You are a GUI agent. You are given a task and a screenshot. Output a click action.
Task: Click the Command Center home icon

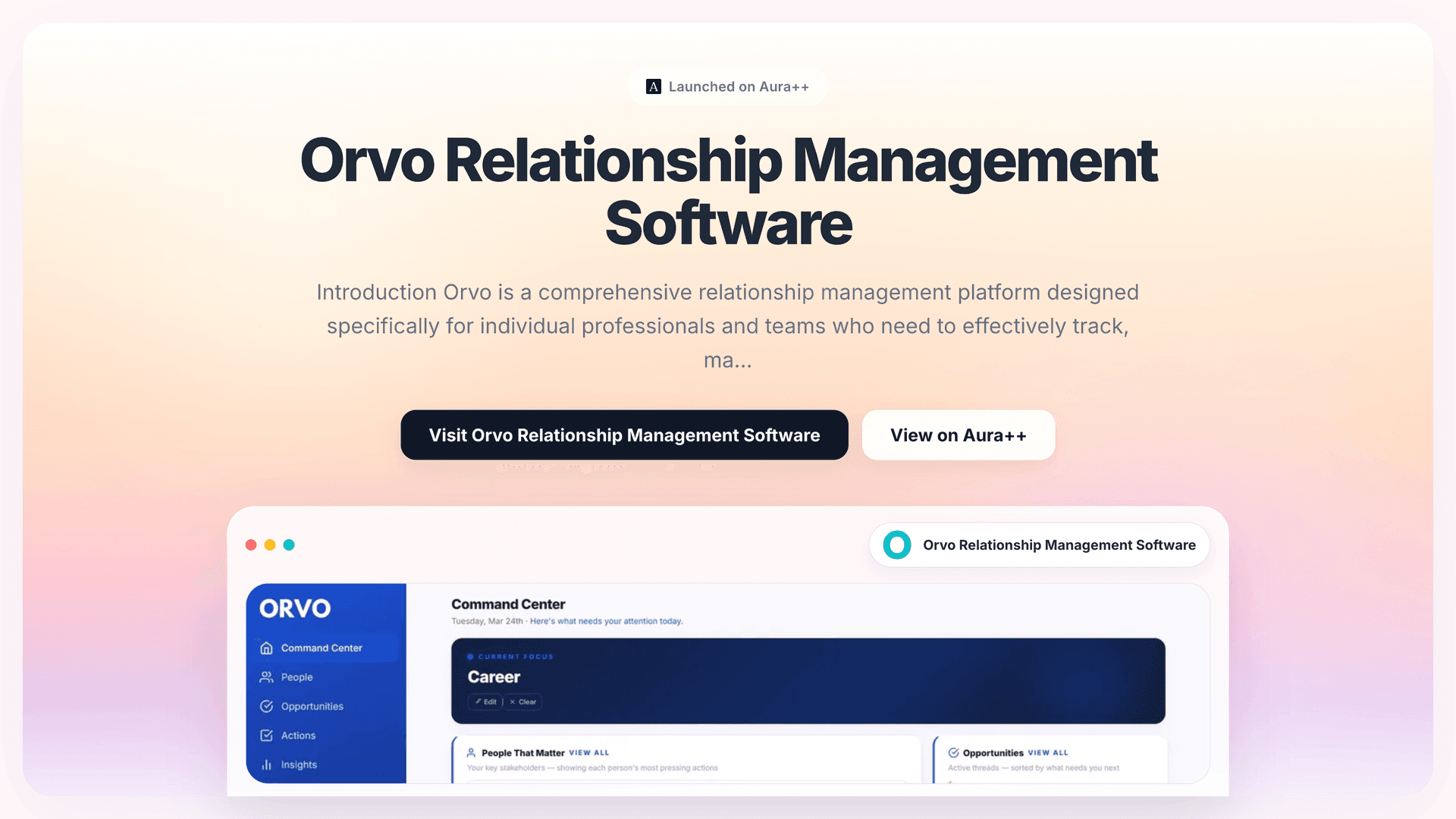point(266,648)
